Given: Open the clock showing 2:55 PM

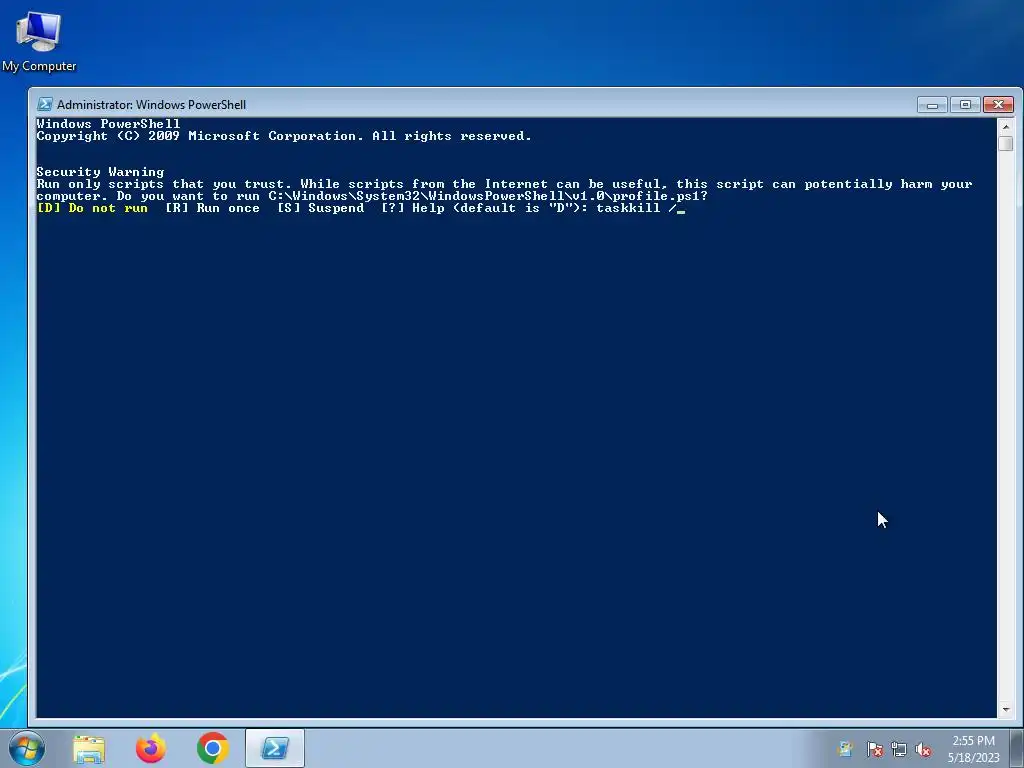Looking at the screenshot, I should point(973,741).
